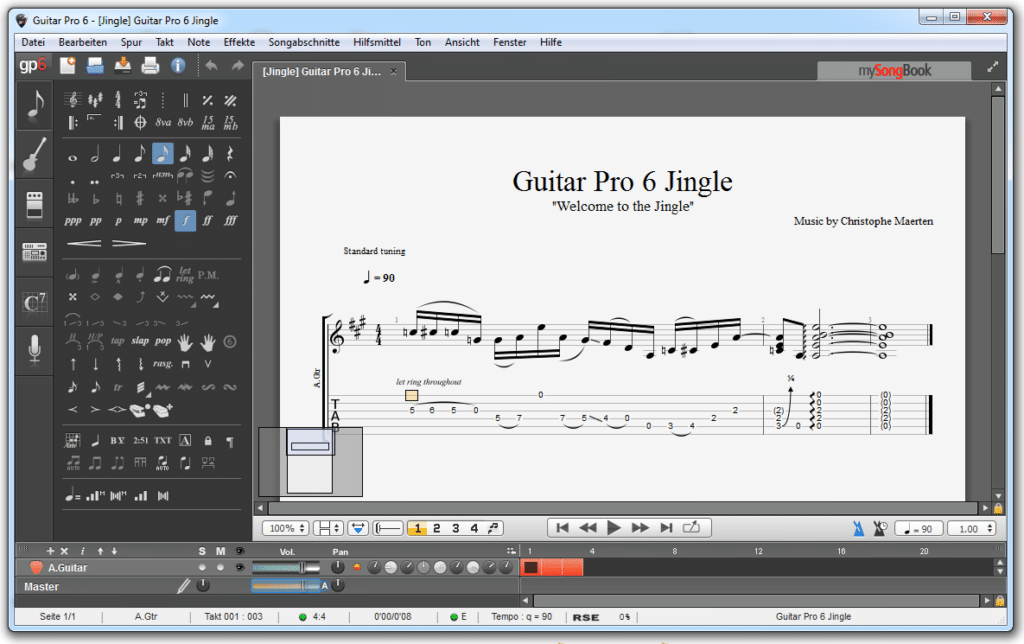Open Bearbeiten menu
The height and width of the screenshot is (644, 1024).
pyautogui.click(x=82, y=42)
